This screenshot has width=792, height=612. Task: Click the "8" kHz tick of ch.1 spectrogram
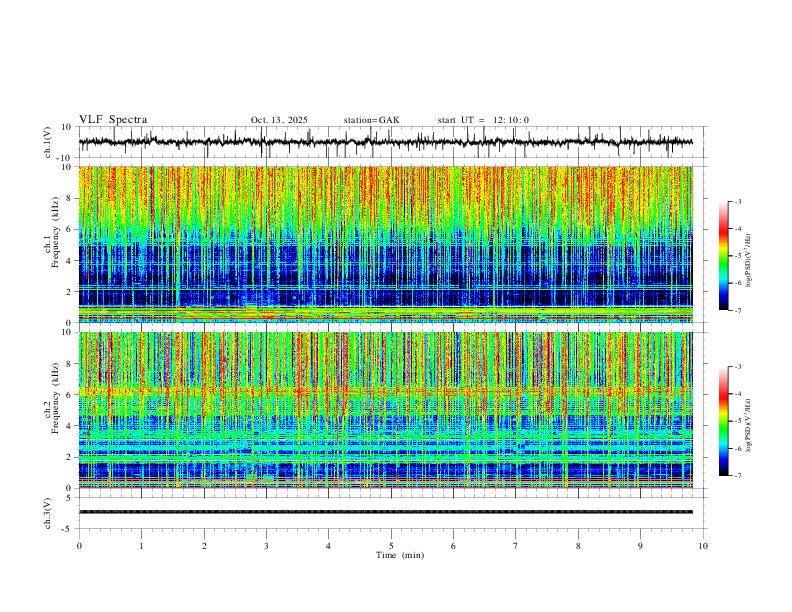coord(70,198)
